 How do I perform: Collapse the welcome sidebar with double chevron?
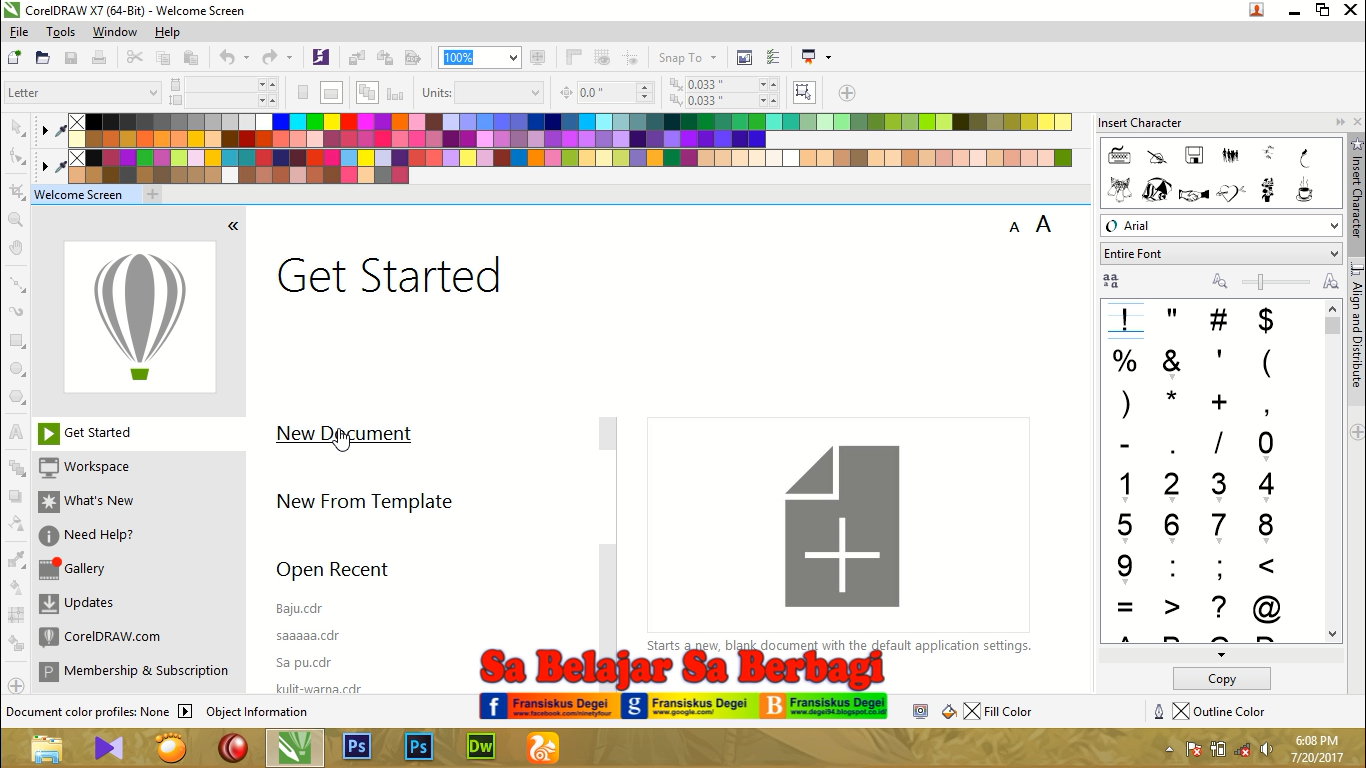233,226
